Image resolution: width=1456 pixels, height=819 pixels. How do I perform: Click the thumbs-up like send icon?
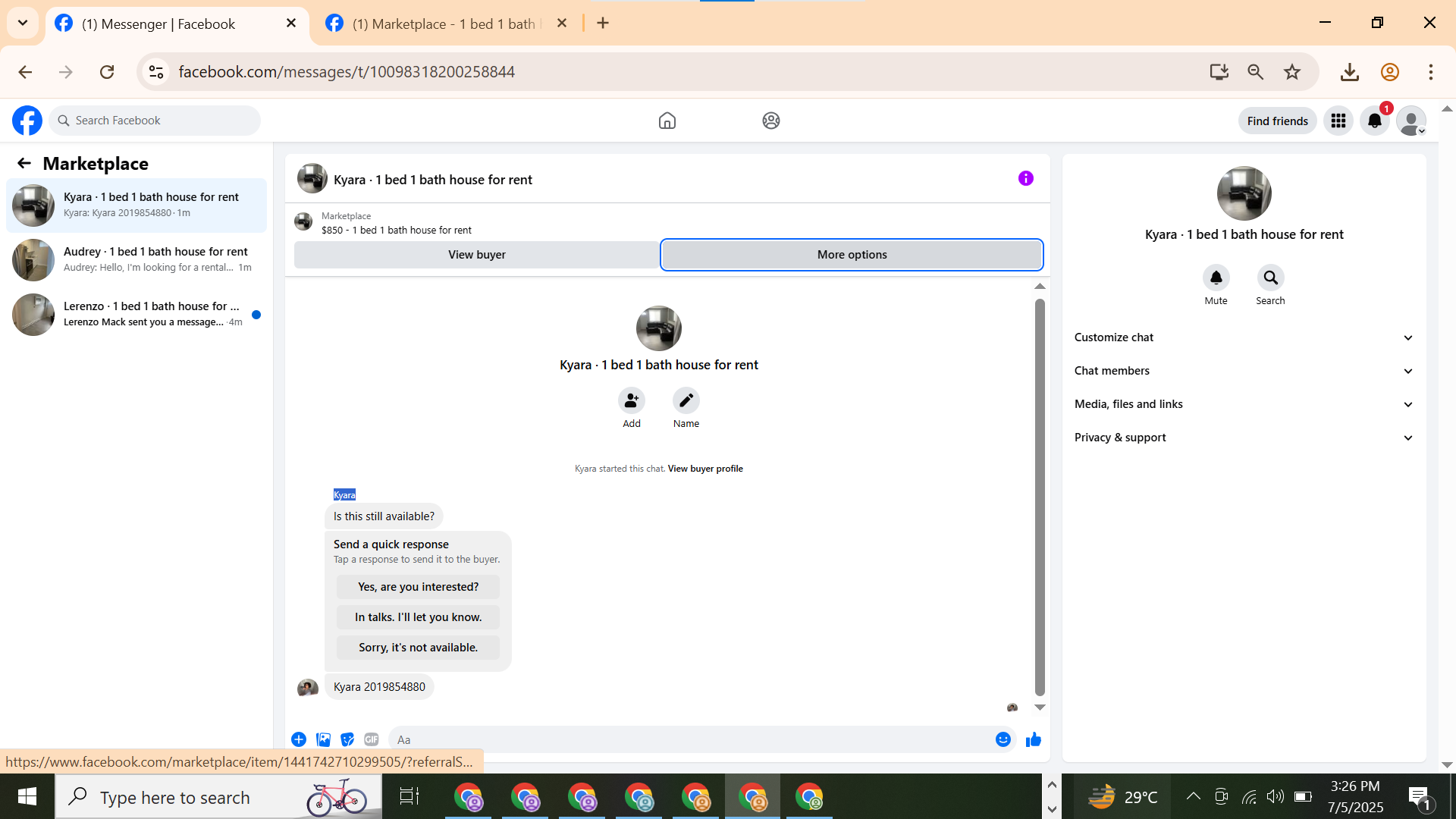click(x=1033, y=739)
